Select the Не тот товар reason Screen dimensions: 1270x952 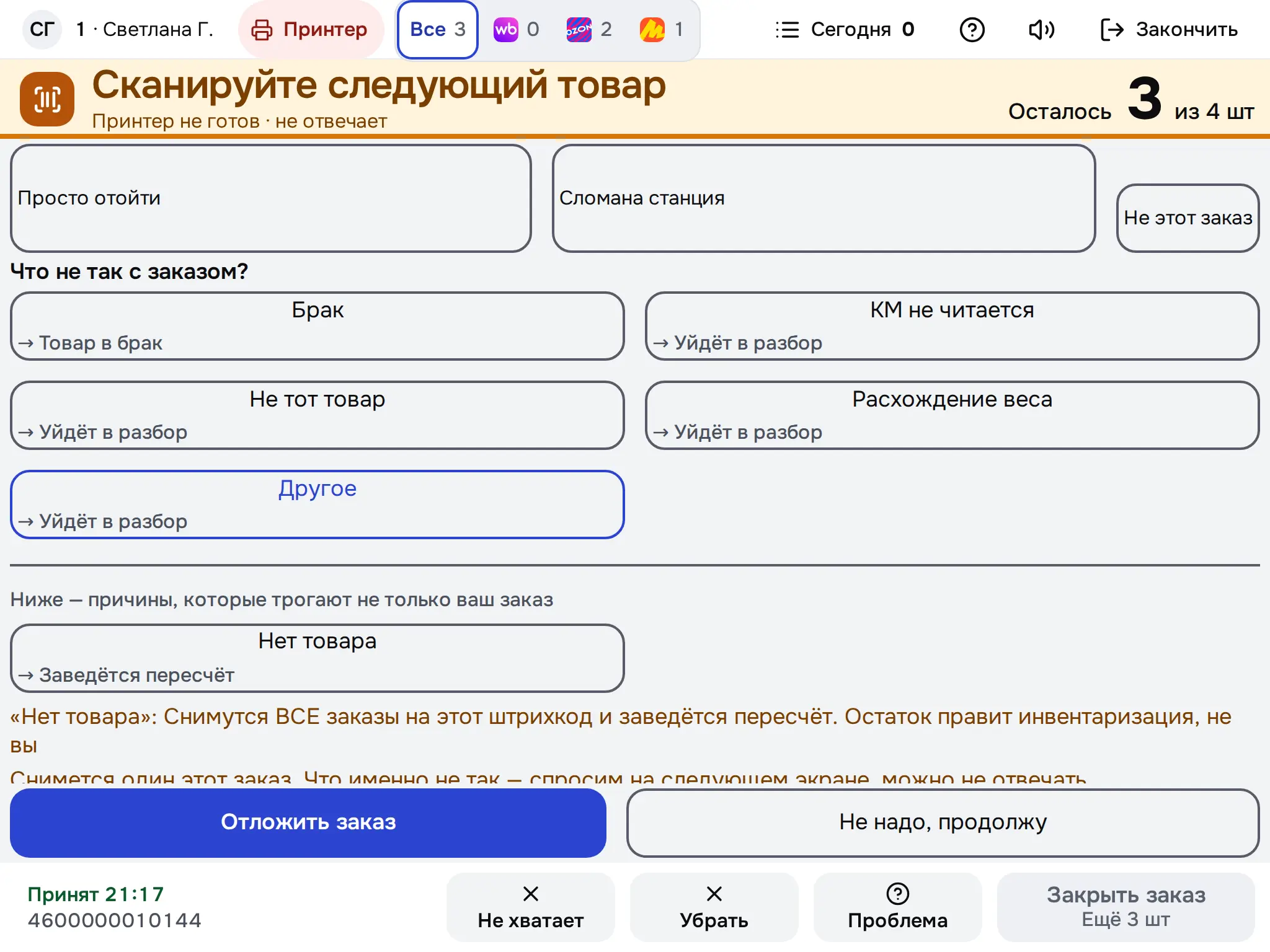click(317, 415)
